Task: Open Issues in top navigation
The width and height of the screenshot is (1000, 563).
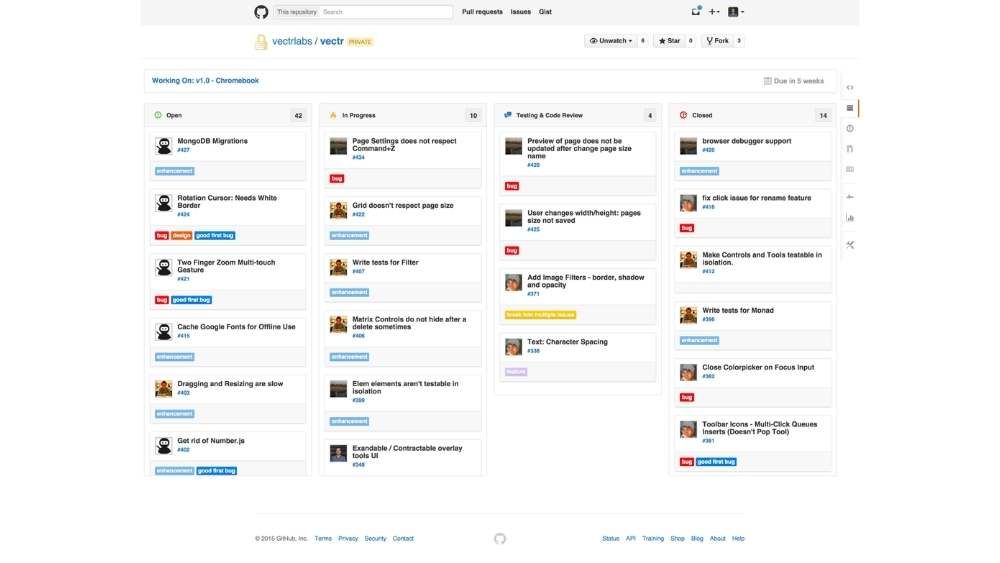Action: pos(520,12)
